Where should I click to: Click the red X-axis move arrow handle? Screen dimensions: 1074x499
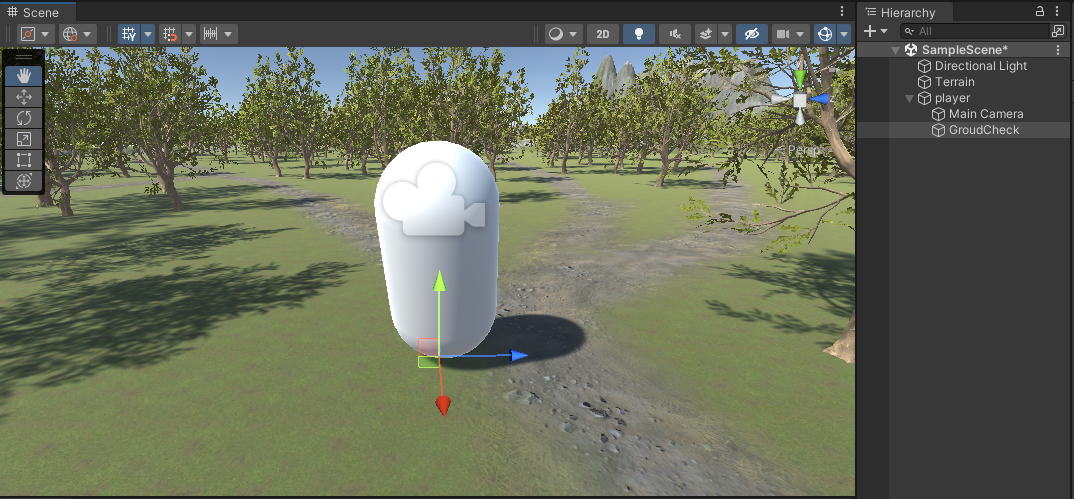pyautogui.click(x=443, y=406)
